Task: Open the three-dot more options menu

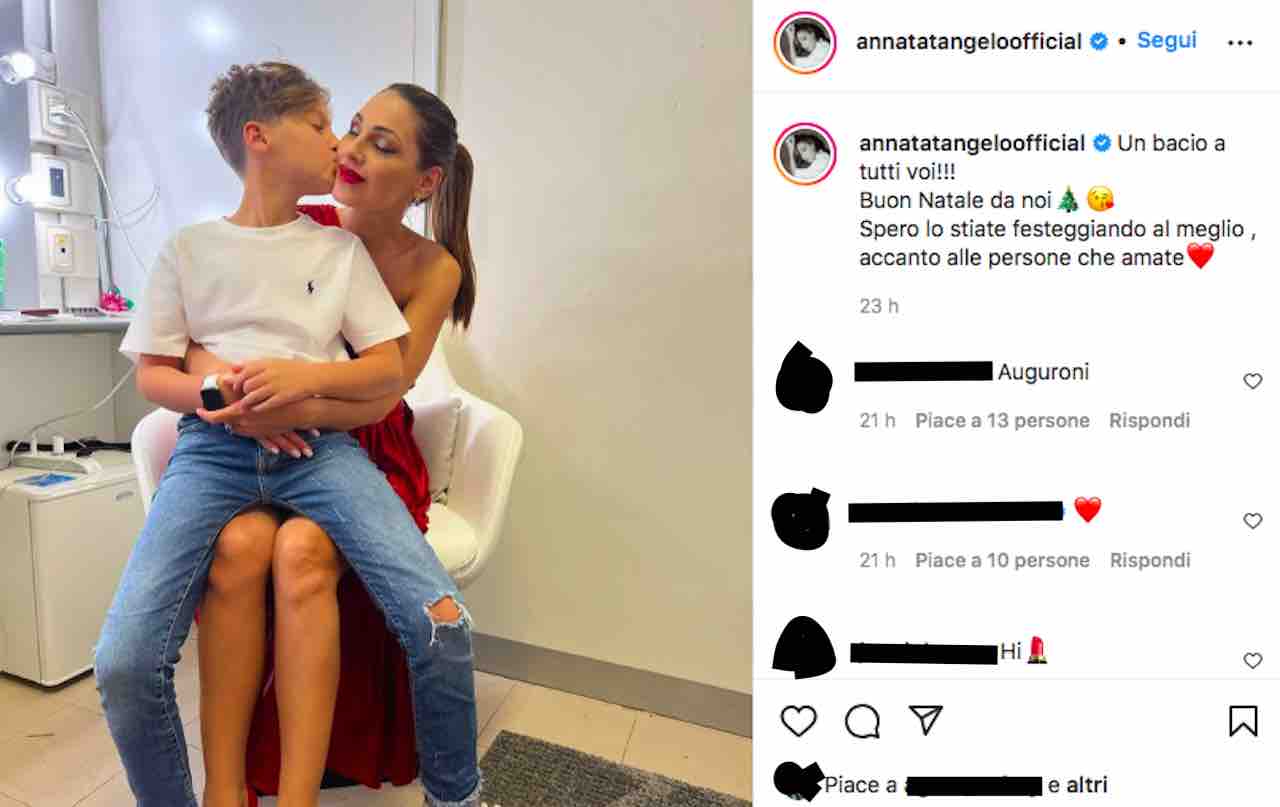Action: pos(1239,43)
